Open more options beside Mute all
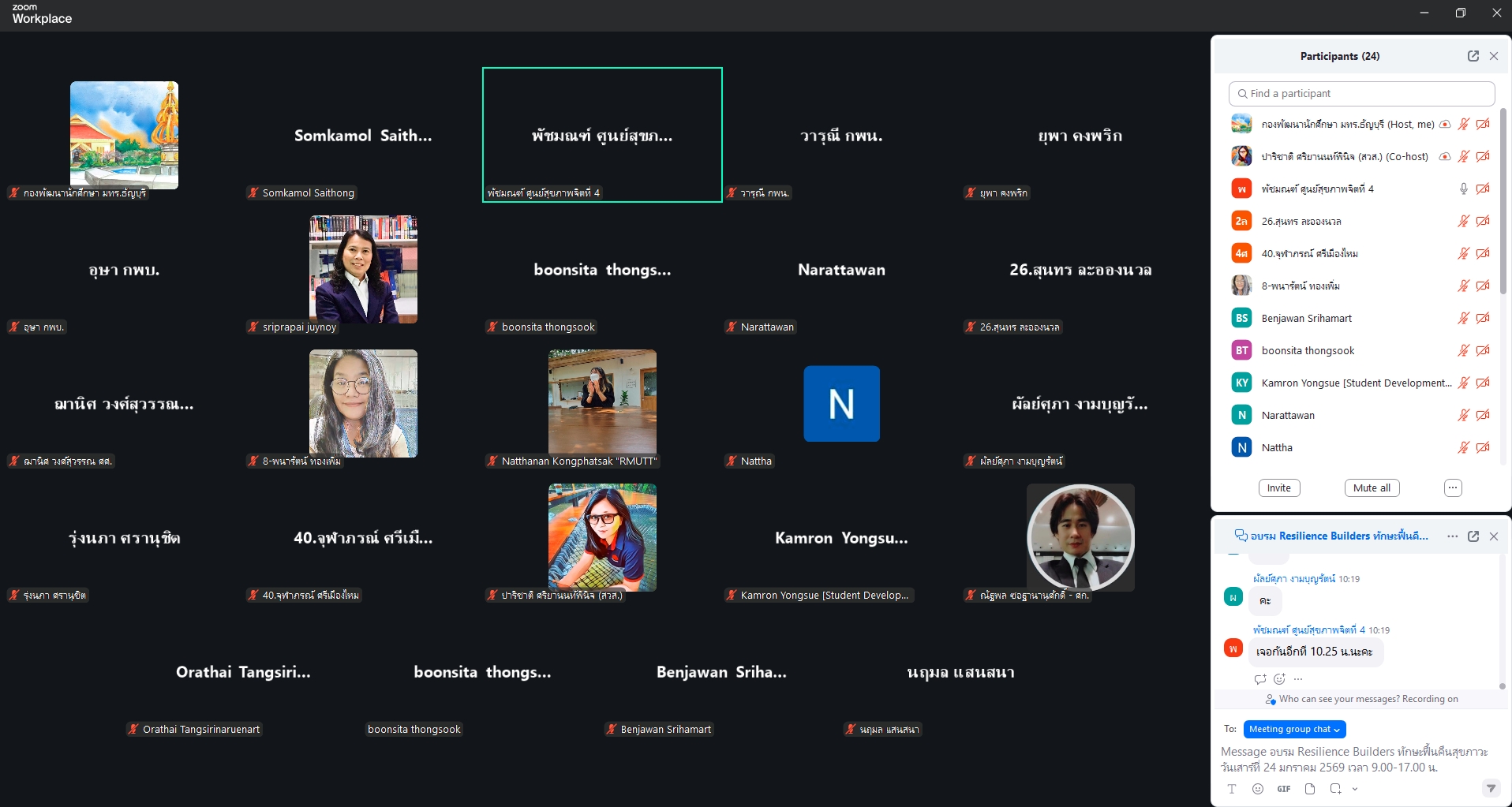Viewport: 1512px width, 807px height. click(1453, 488)
